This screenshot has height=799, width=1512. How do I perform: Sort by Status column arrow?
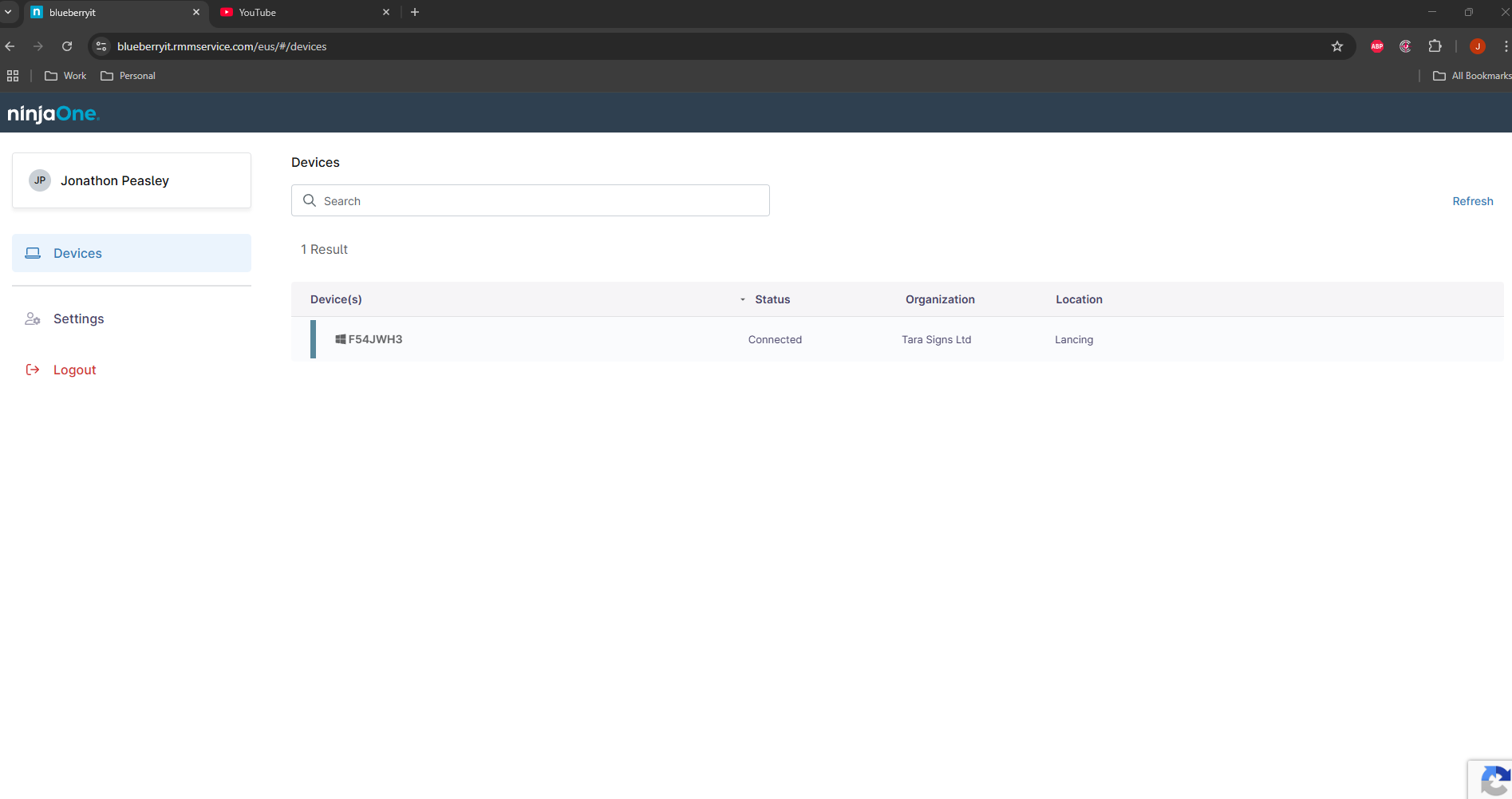743,299
